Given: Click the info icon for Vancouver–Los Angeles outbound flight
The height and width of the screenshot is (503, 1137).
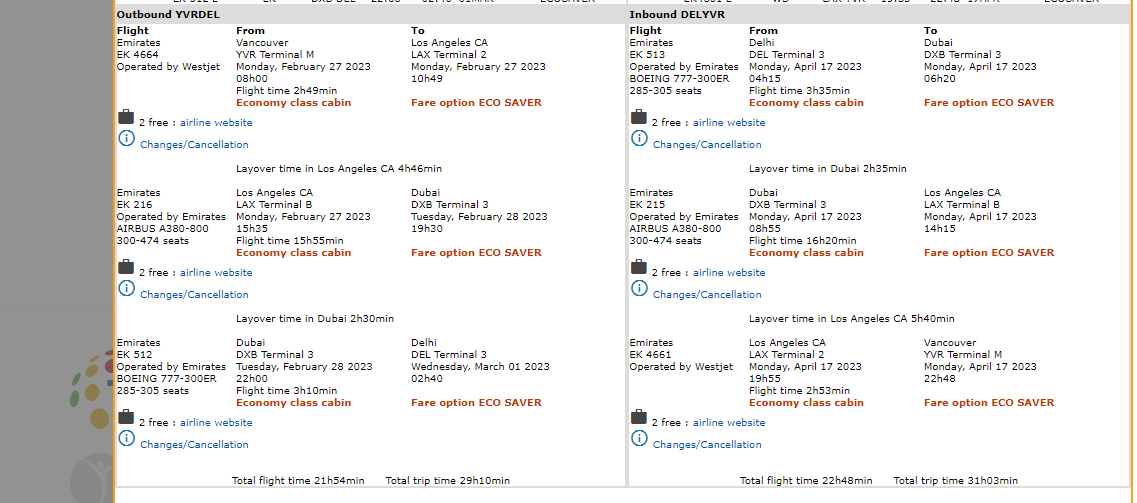Looking at the screenshot, I should (126, 138).
